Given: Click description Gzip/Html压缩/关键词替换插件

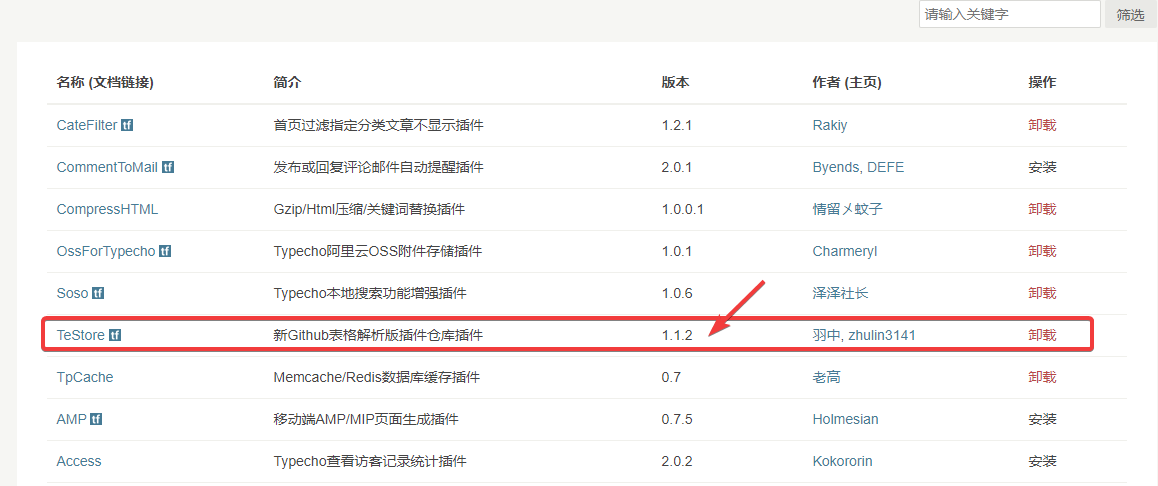Looking at the screenshot, I should [369, 209].
